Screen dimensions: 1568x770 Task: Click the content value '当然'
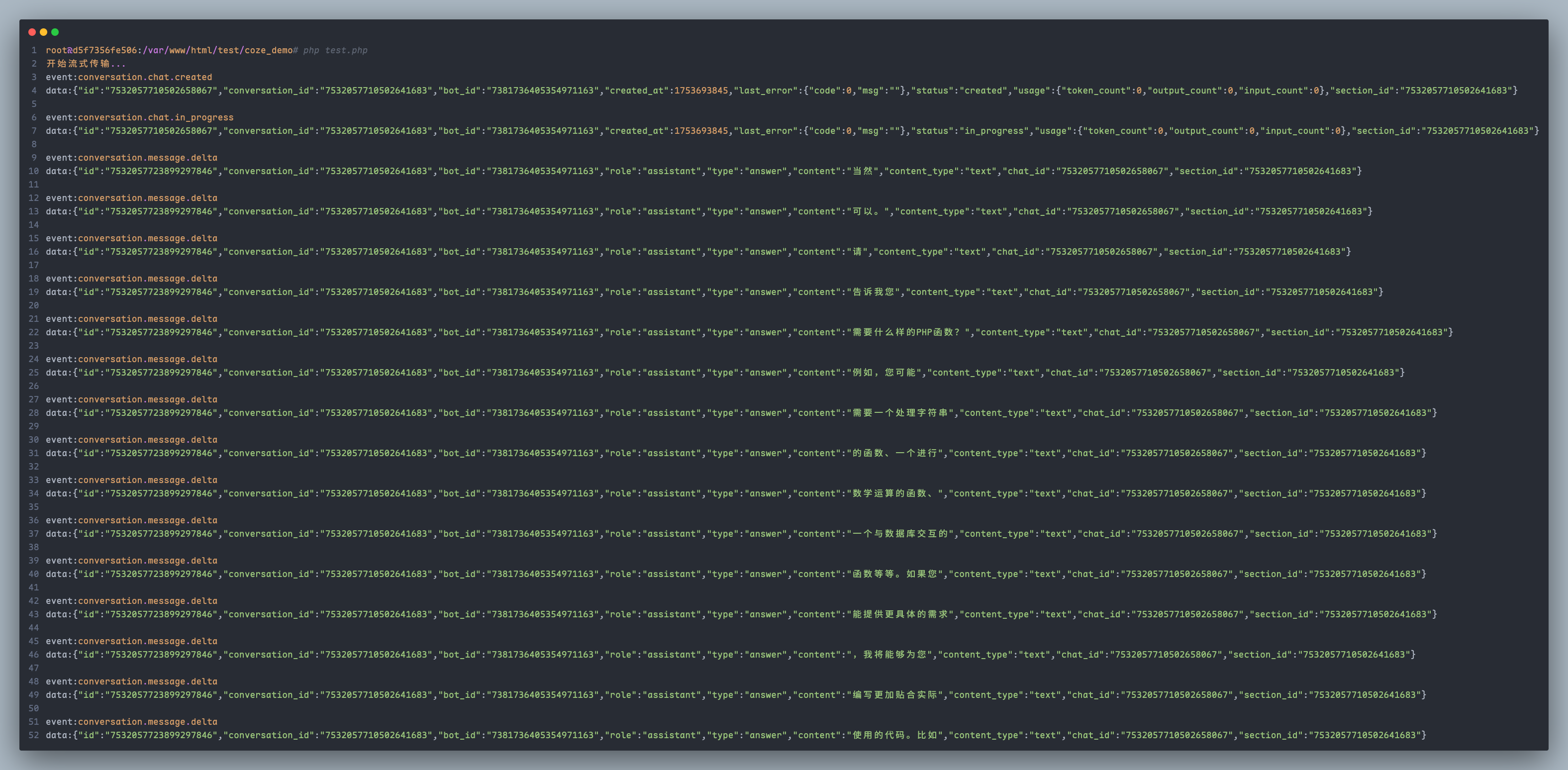[x=863, y=171]
